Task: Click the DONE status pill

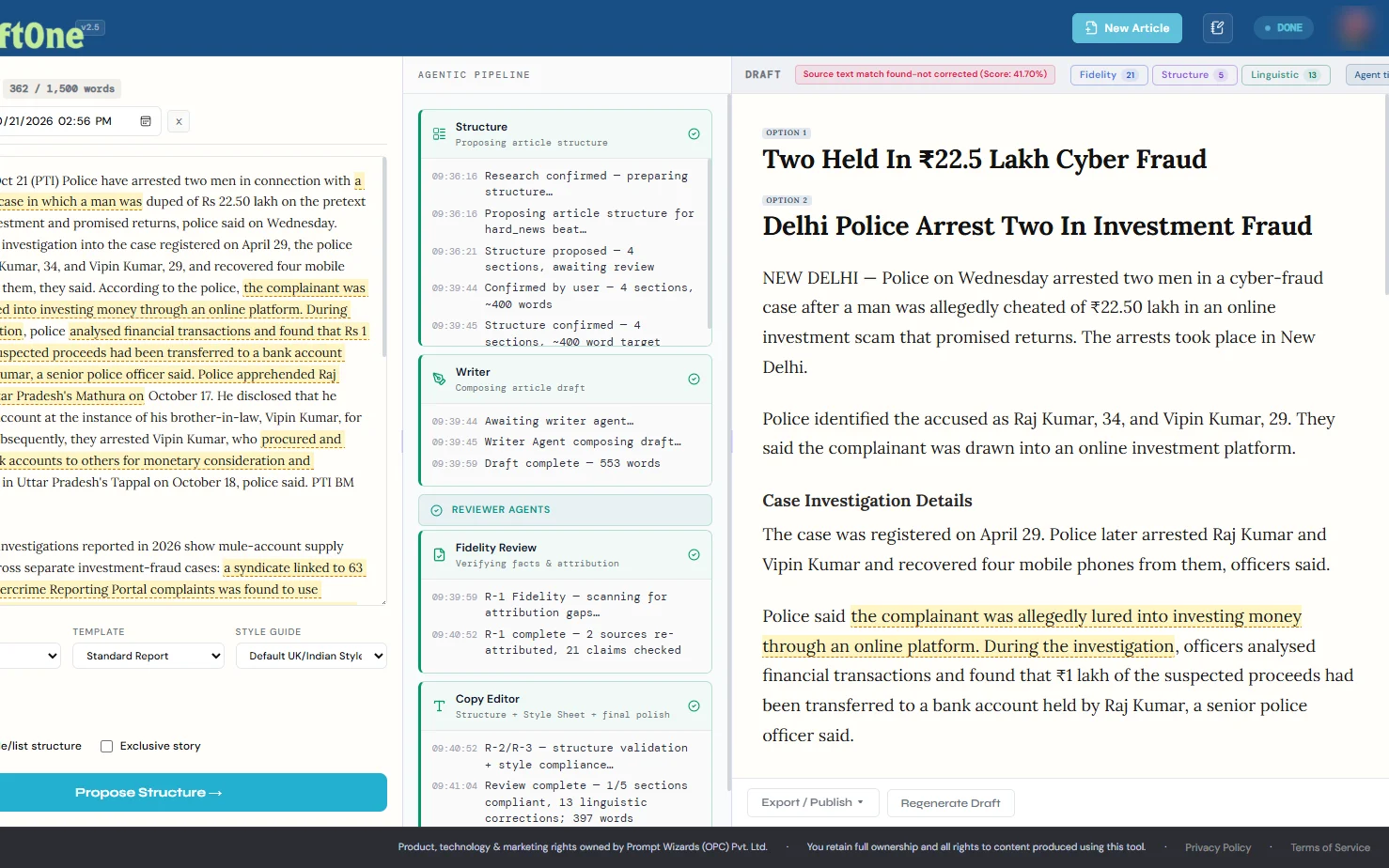Action: pos(1284,28)
